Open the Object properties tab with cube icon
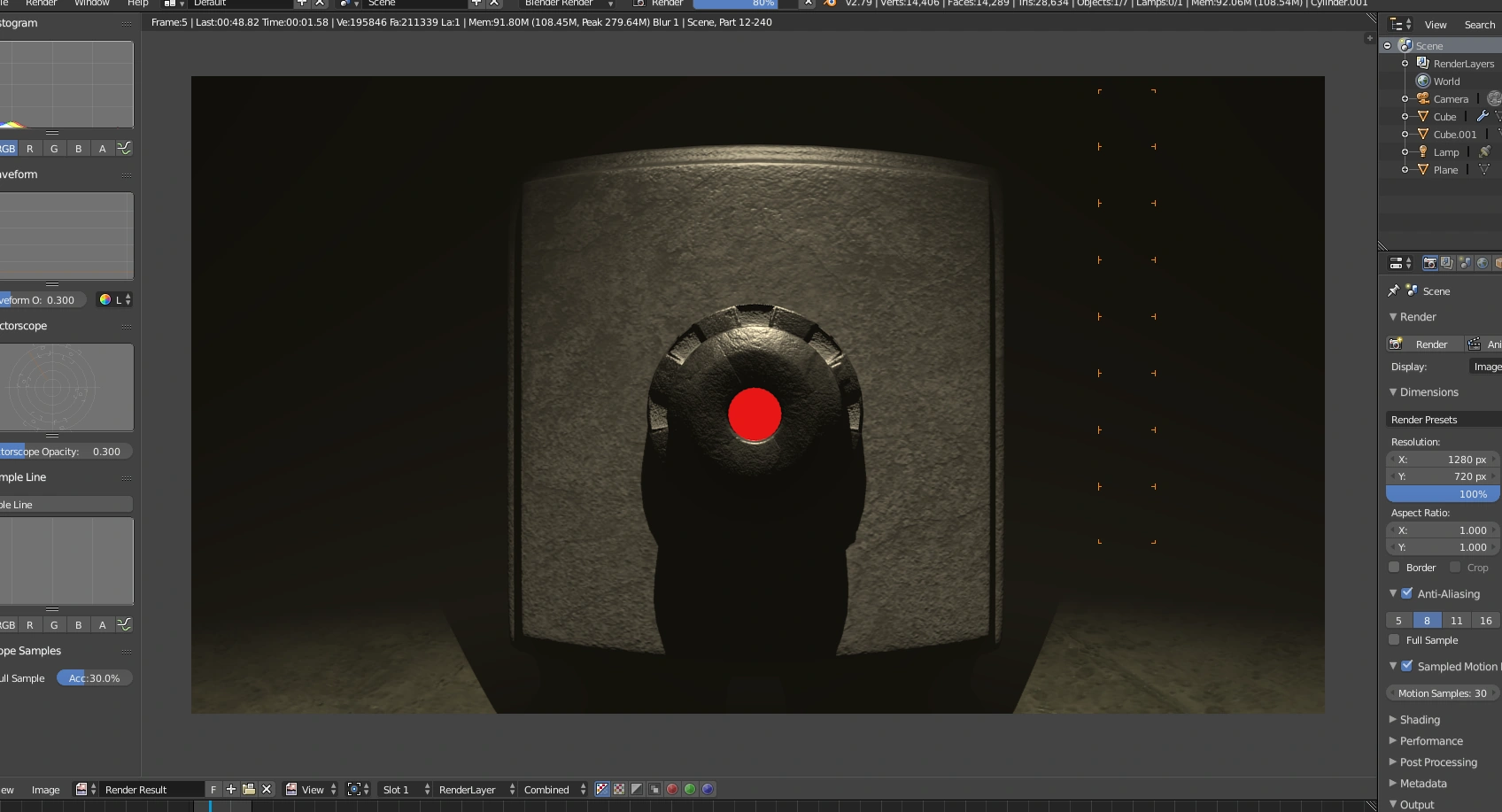Screen dimensions: 1502x812 1498,263
